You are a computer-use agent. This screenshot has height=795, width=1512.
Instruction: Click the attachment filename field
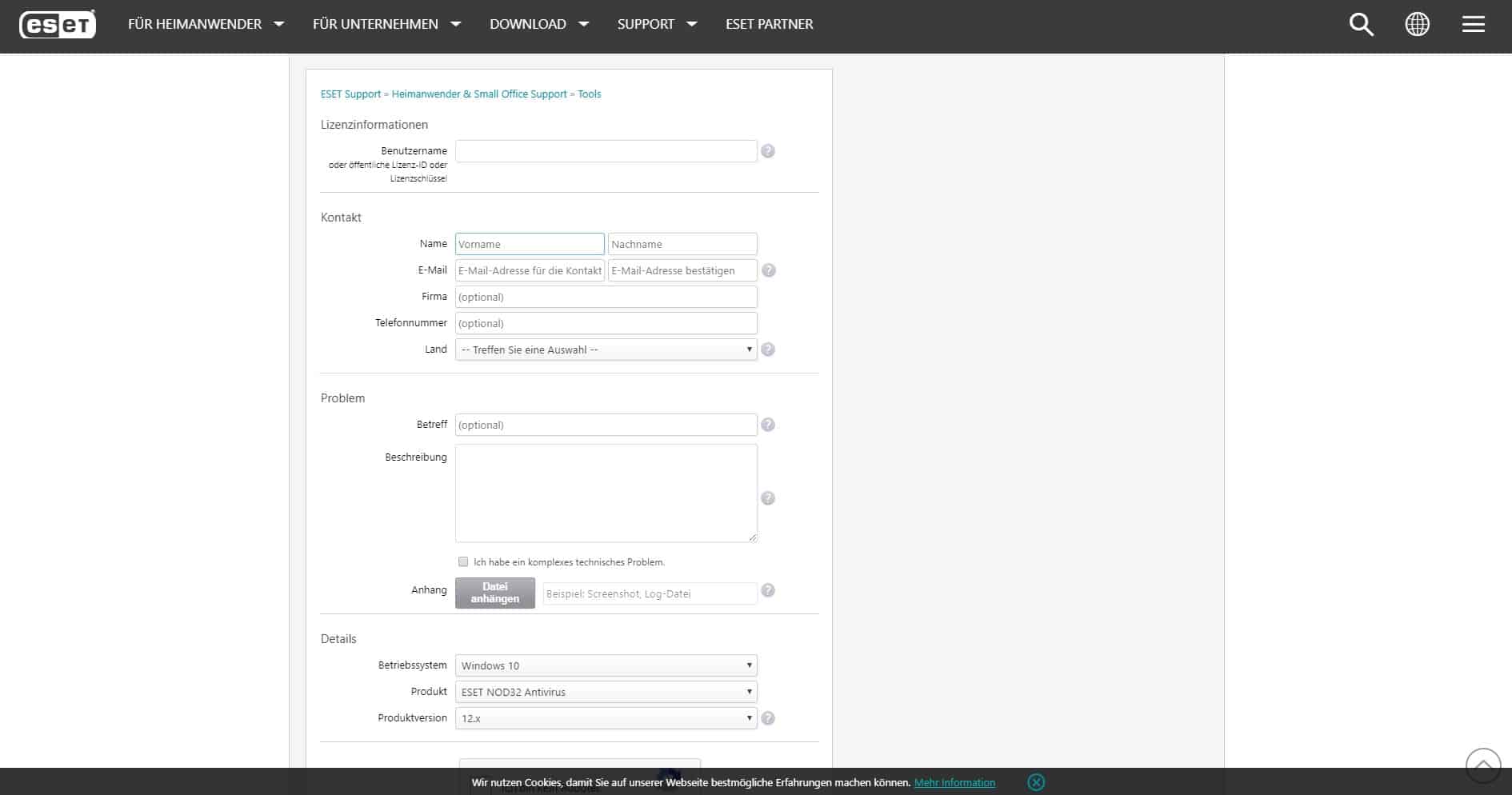[650, 593]
